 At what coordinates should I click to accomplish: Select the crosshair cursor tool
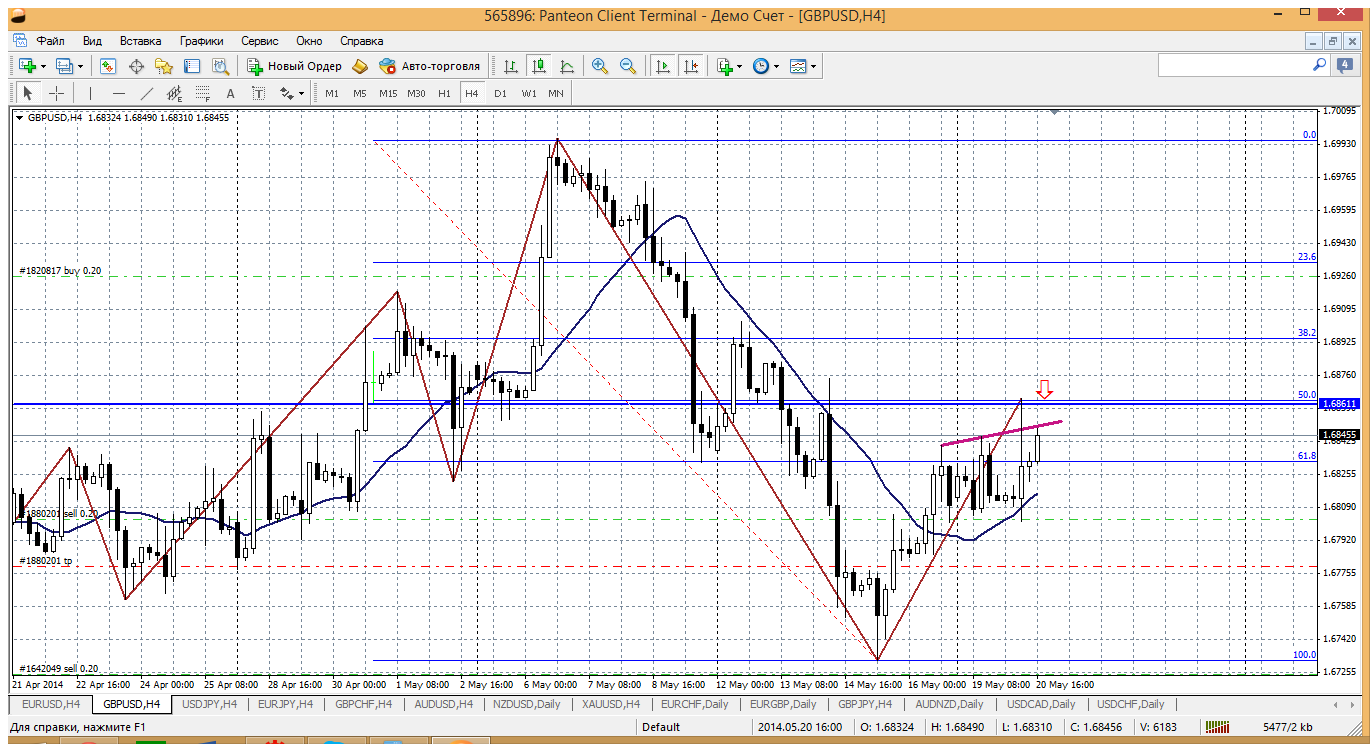[57, 93]
